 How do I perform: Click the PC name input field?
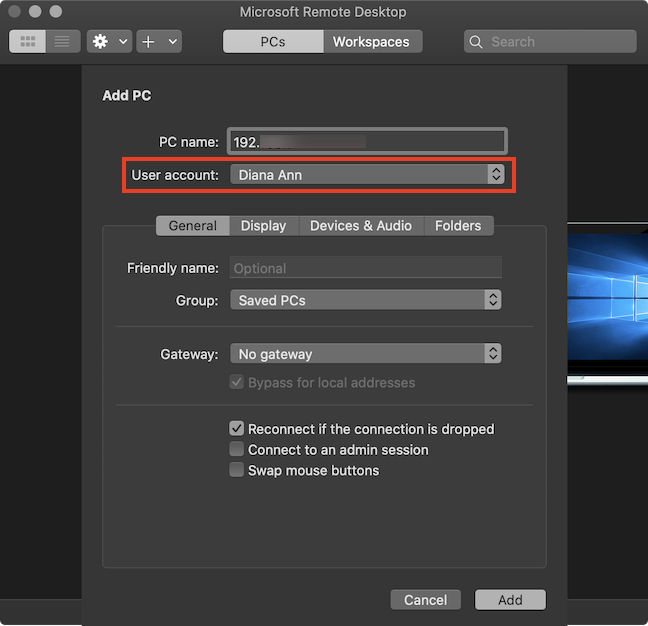pyautogui.click(x=367, y=141)
